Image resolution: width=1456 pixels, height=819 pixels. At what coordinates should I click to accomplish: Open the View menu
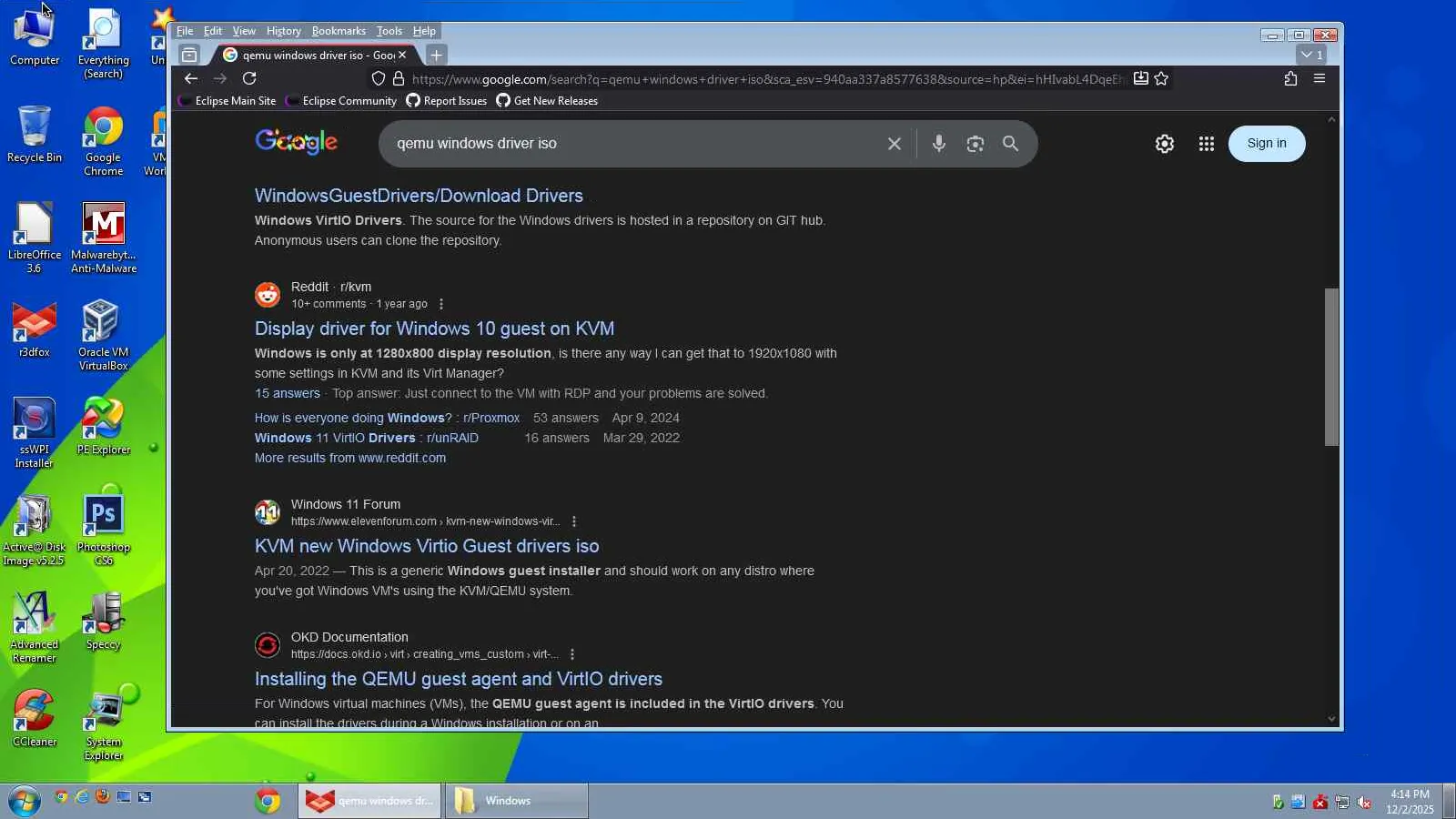coord(244,31)
